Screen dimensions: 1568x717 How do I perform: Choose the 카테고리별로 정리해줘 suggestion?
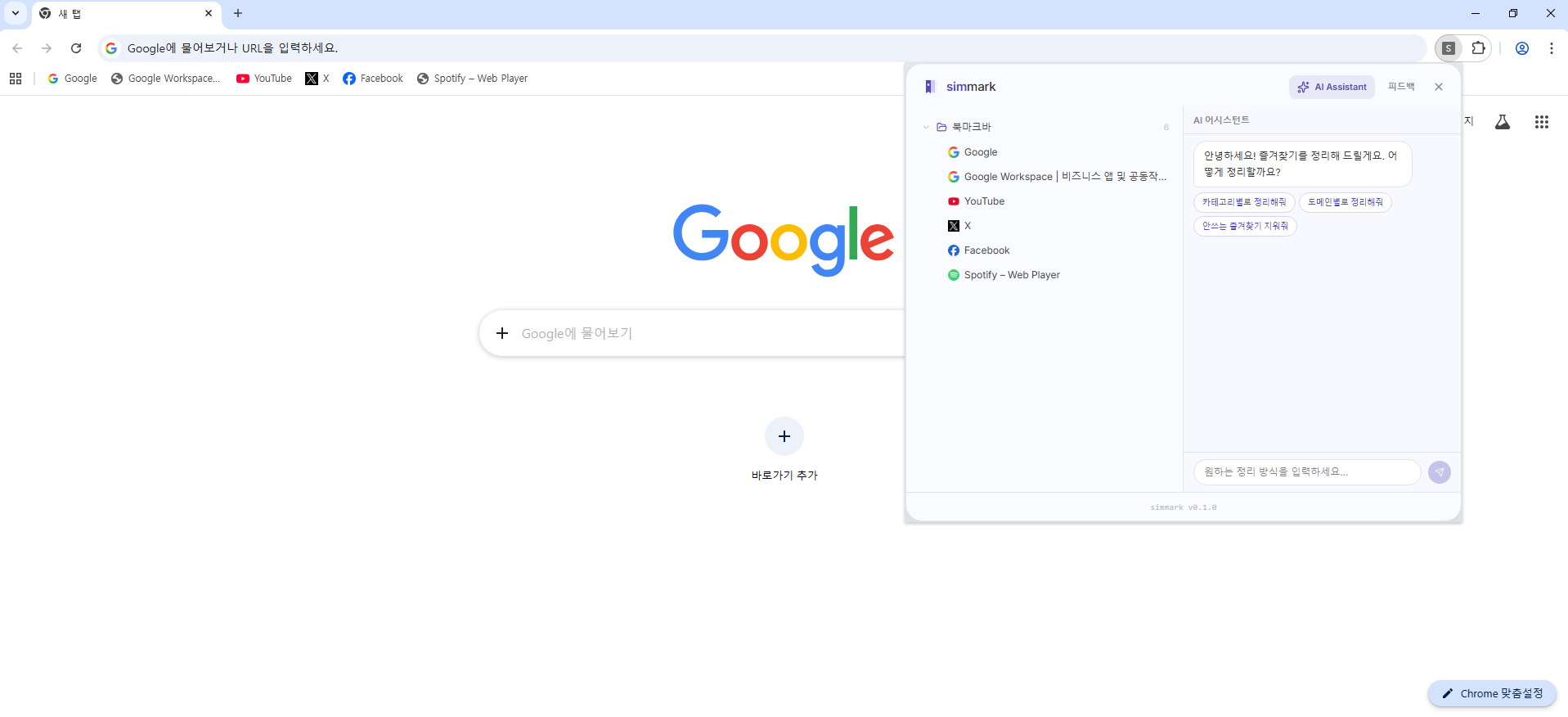pos(1244,202)
